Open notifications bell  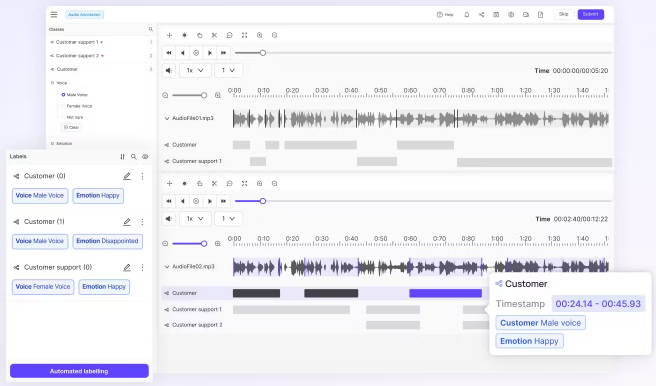466,15
